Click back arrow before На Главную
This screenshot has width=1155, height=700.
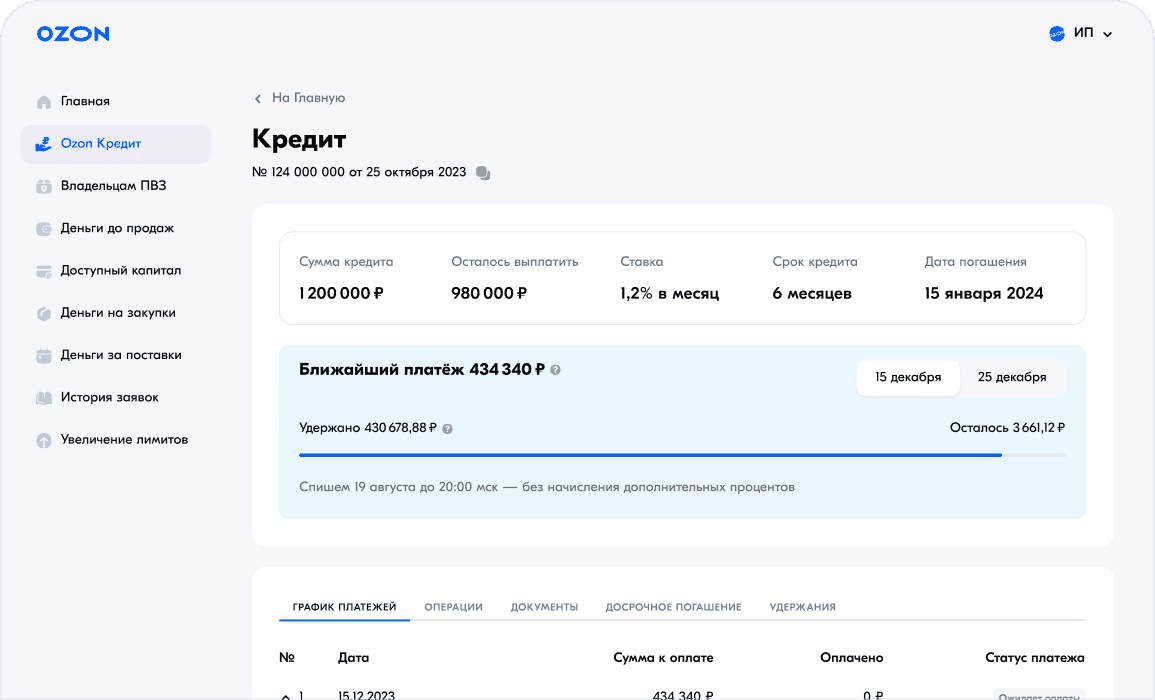click(258, 99)
